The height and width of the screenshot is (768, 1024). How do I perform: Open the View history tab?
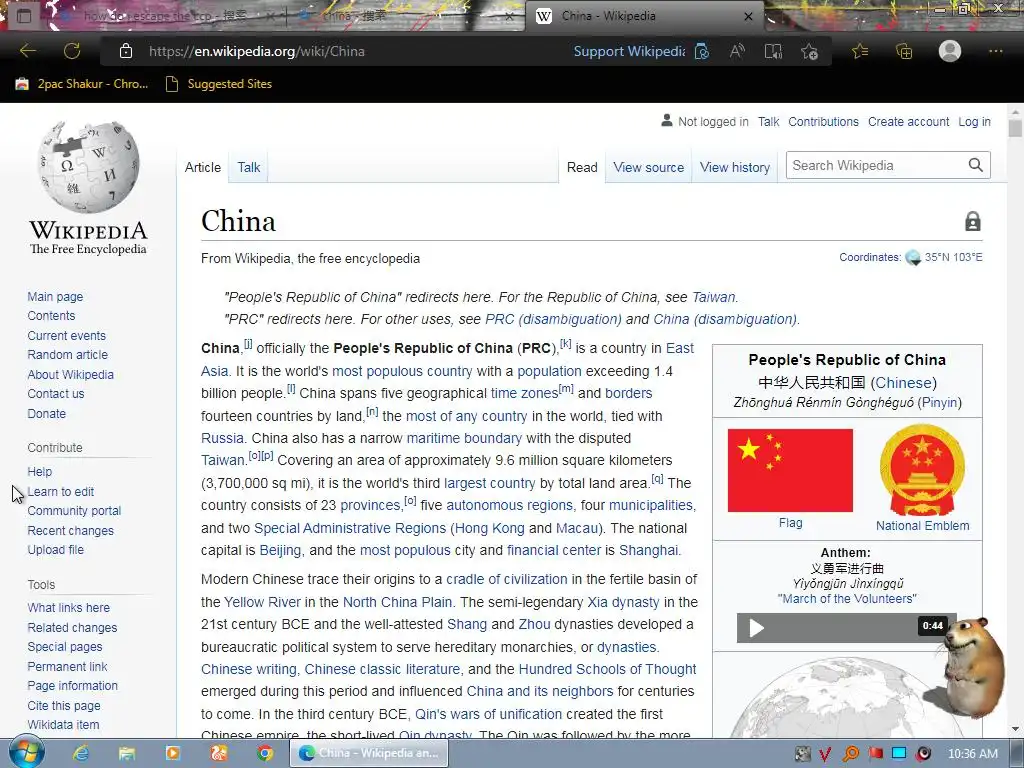coord(735,167)
